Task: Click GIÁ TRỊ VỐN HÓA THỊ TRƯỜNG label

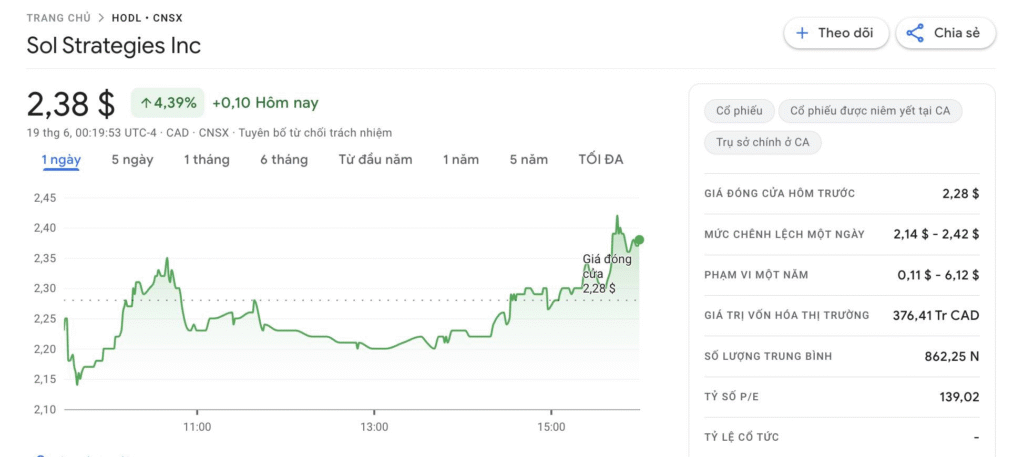Action: 787,315
